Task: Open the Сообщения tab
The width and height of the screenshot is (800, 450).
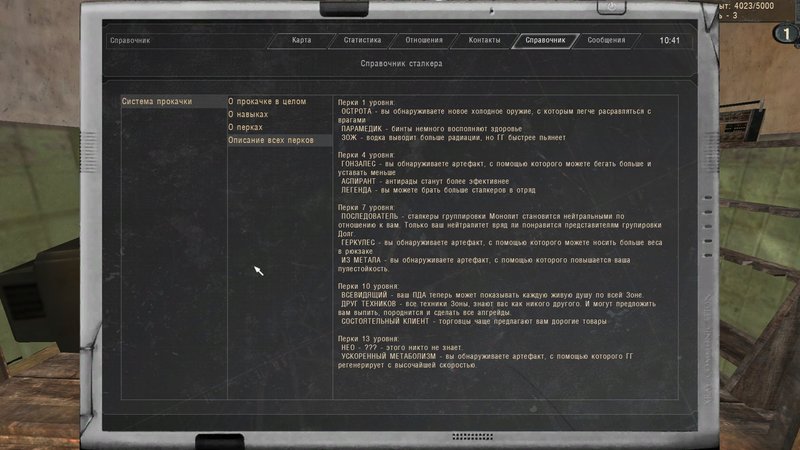Action: click(606, 41)
